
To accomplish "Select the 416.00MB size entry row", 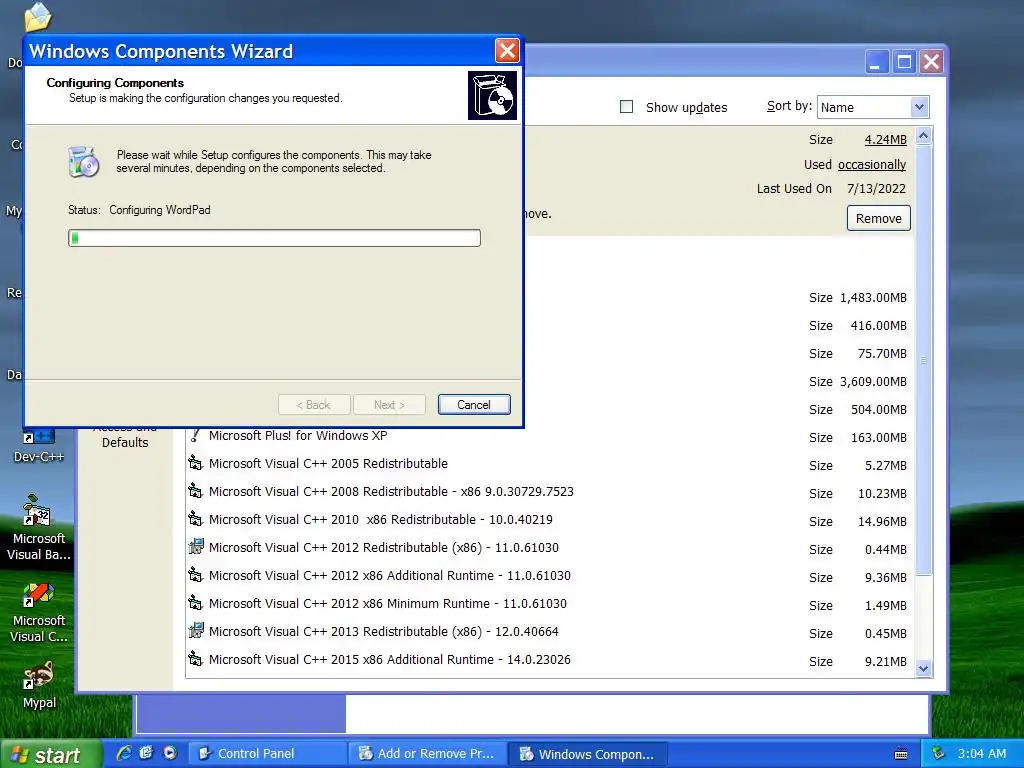I will [x=551, y=326].
